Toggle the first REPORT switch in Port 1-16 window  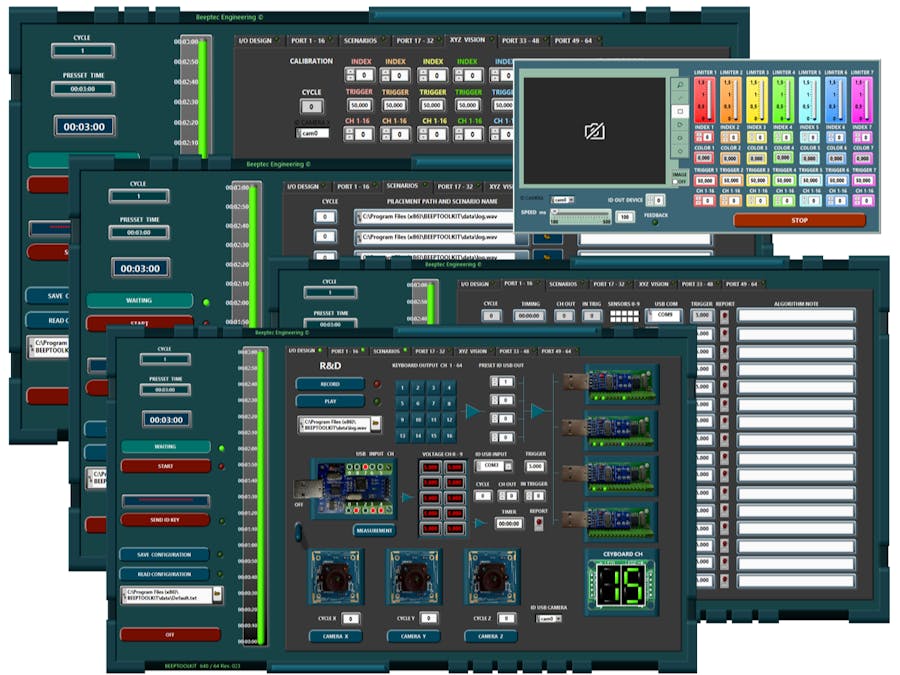coord(724,316)
